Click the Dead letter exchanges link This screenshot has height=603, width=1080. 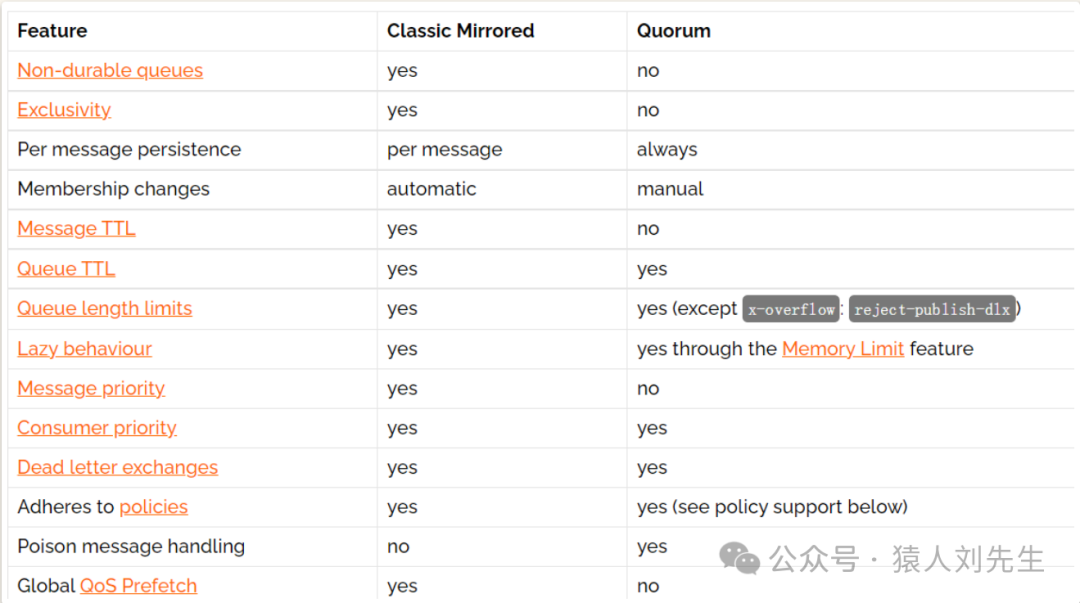[x=117, y=467]
